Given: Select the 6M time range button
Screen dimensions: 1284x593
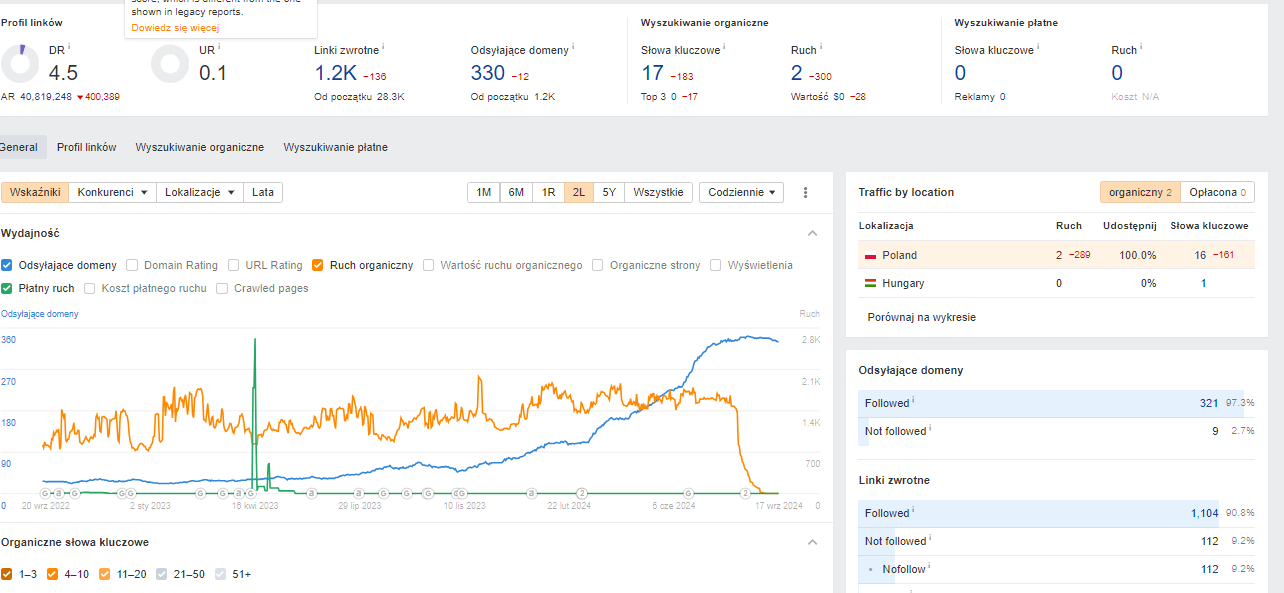Looking at the screenshot, I should pyautogui.click(x=516, y=193).
